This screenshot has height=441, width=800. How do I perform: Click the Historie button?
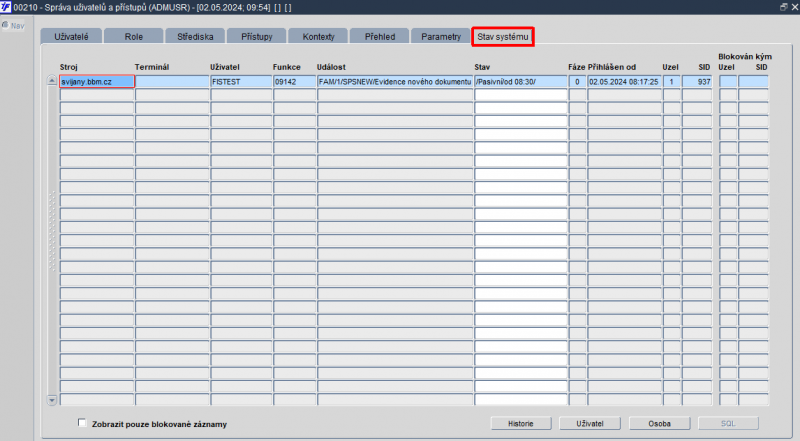(521, 424)
